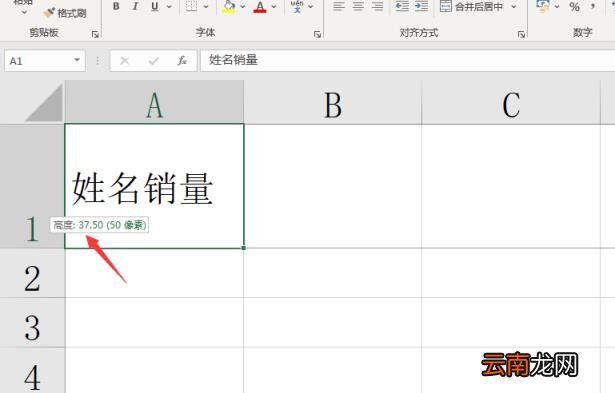Viewport: 615px width, 393px height.
Task: Expand the paste dropdown arrow
Action: 24,12
